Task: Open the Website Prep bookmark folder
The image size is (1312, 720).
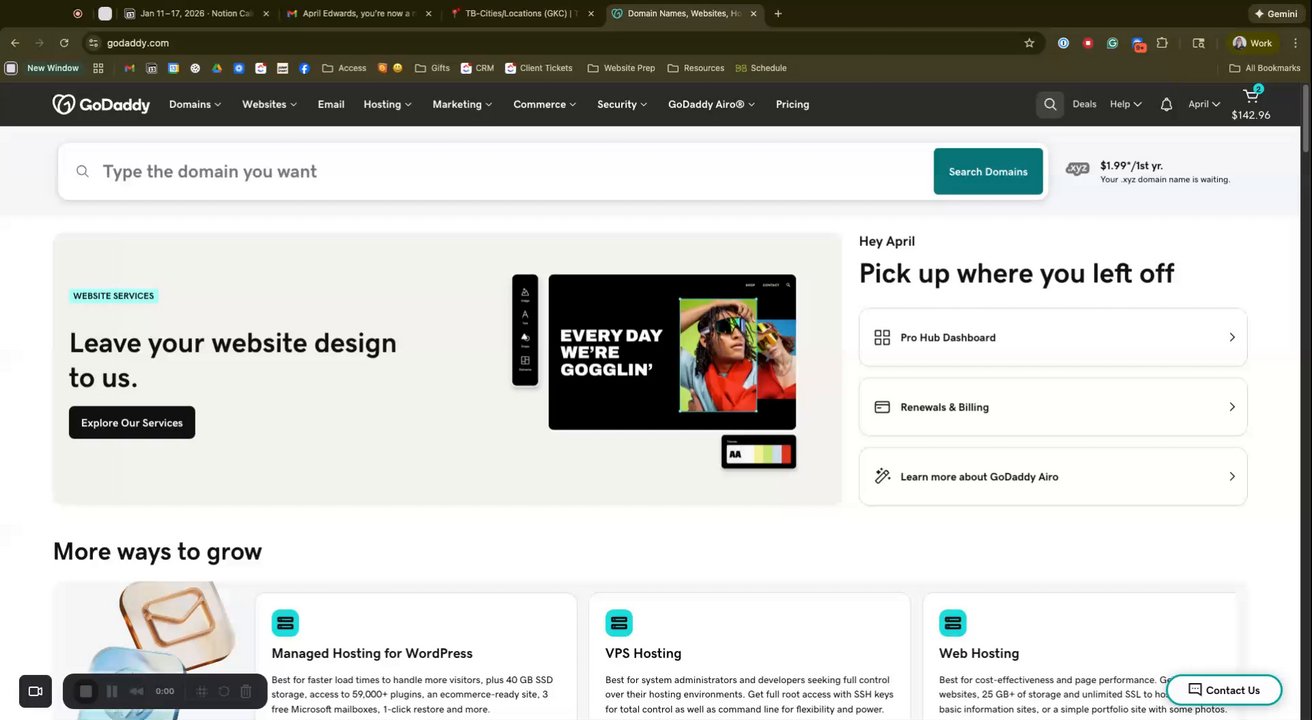Action: click(621, 68)
